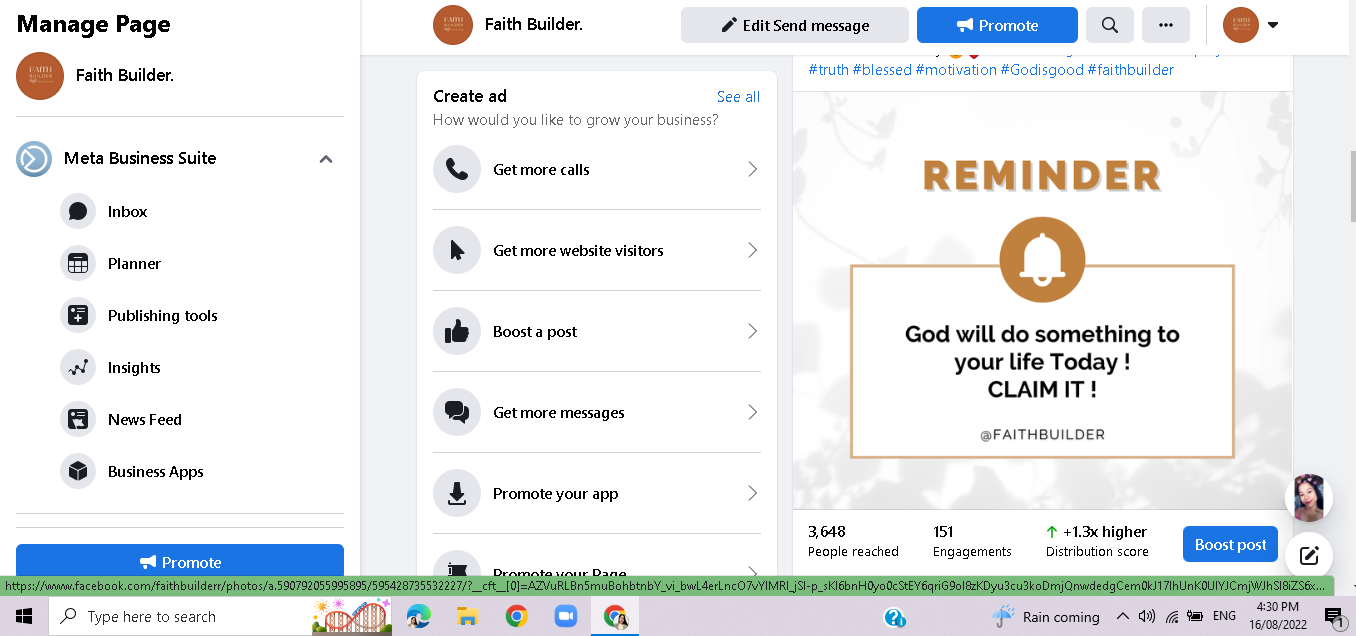Select the Boost a post option
The height and width of the screenshot is (636, 1356).
pos(597,332)
